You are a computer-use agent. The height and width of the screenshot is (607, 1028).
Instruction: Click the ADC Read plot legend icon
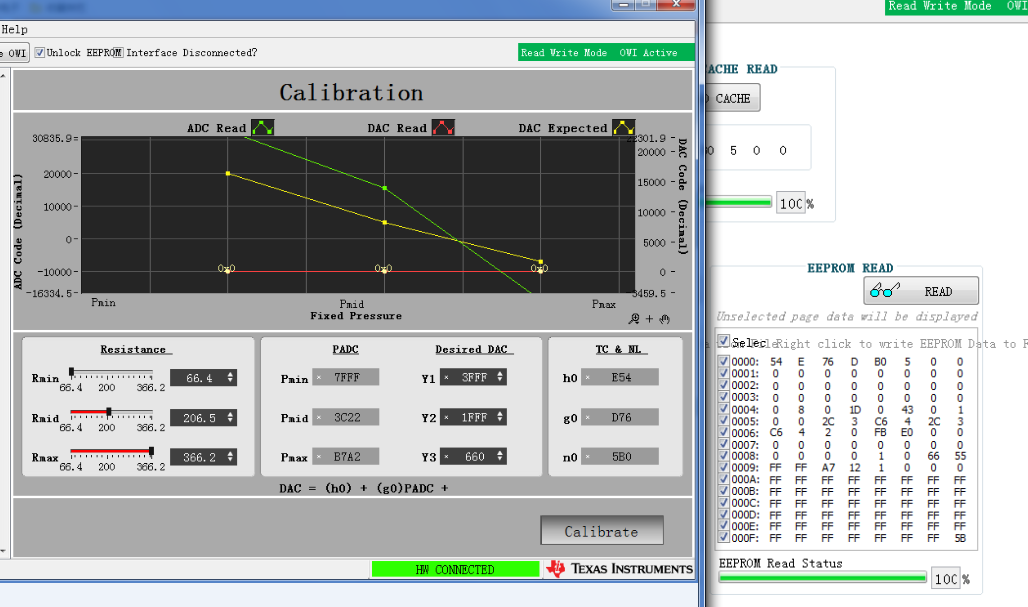pyautogui.click(x=263, y=127)
